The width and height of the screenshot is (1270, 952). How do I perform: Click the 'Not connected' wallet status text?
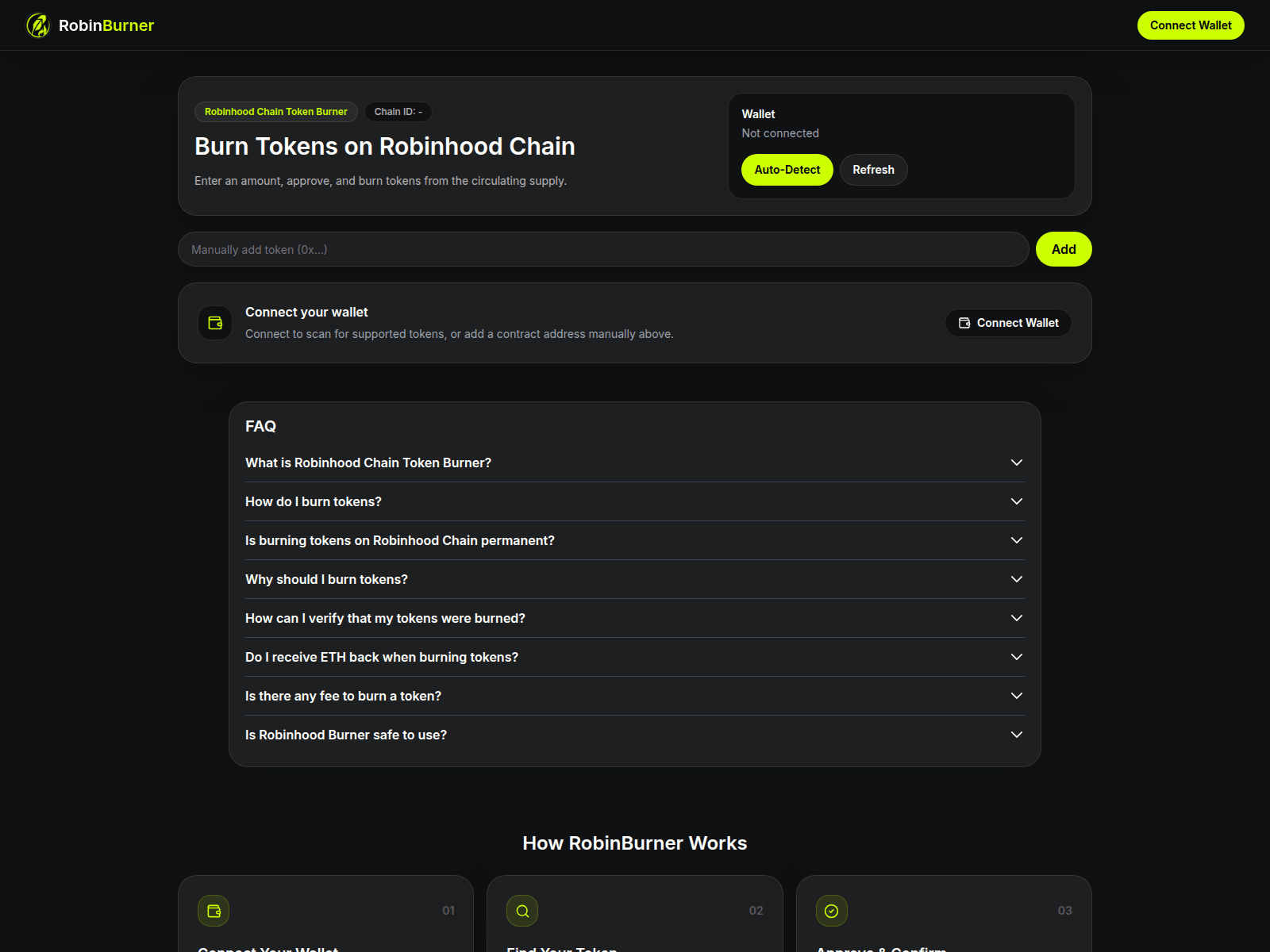(780, 133)
